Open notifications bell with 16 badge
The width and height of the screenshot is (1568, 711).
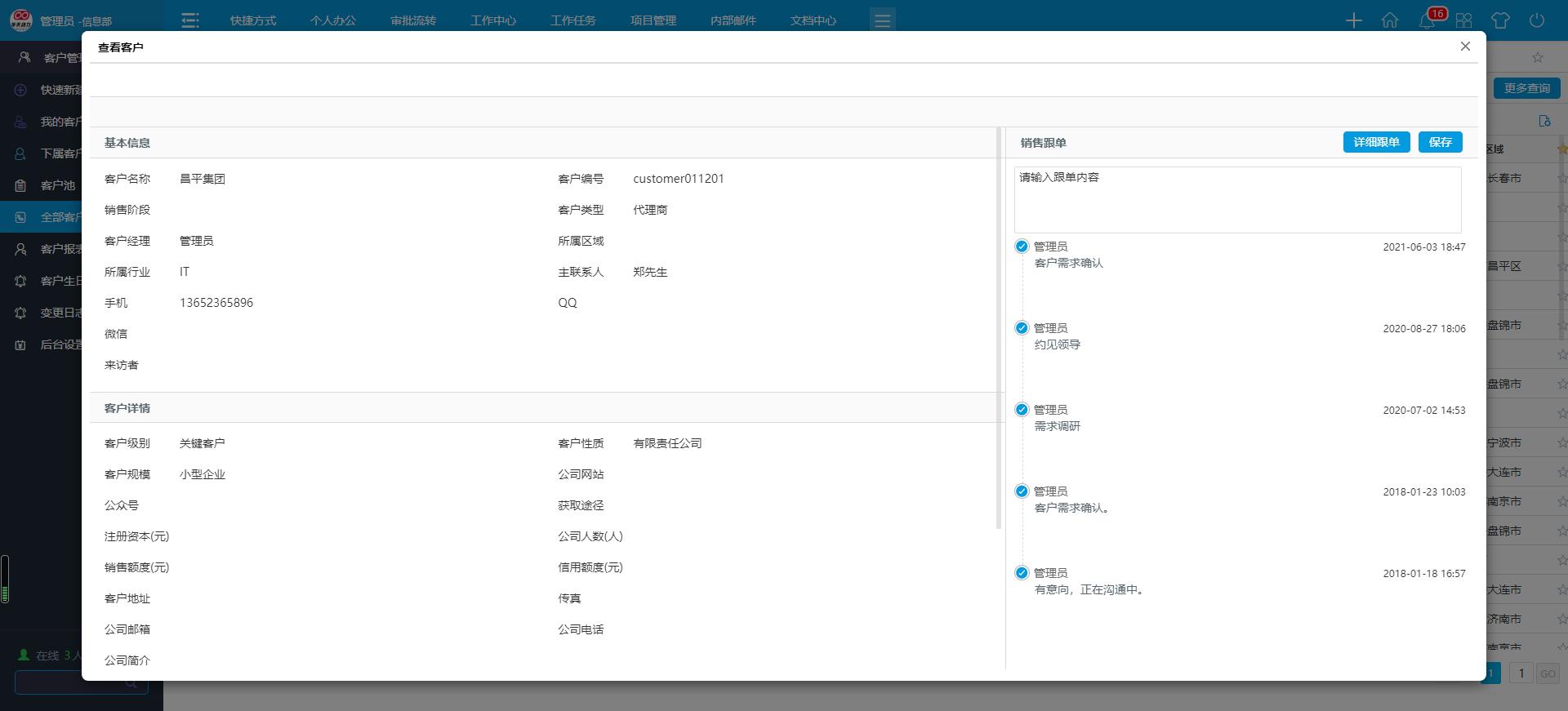pyautogui.click(x=1428, y=20)
